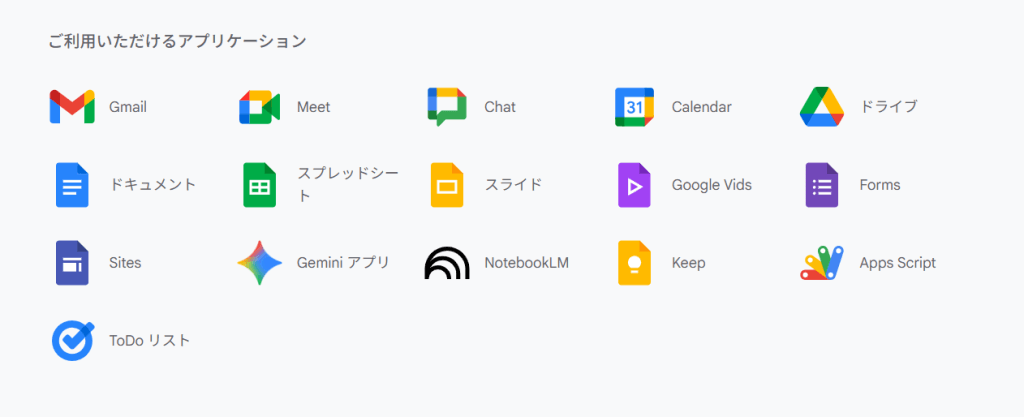Open the ドキュメント label
This screenshot has width=1024, height=417.
click(153, 185)
